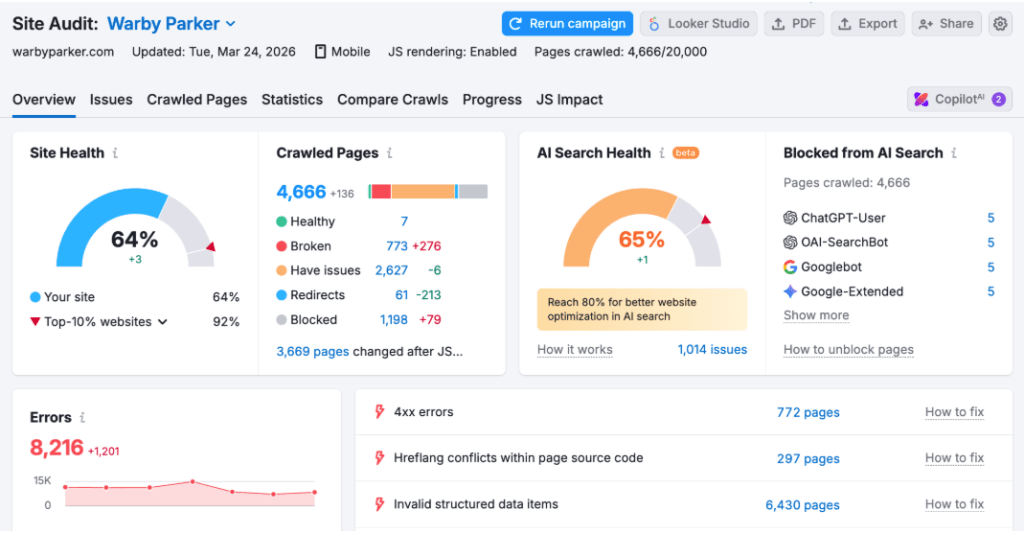Click the AI Search Health info icon
The height and width of the screenshot is (533, 1024).
662,153
